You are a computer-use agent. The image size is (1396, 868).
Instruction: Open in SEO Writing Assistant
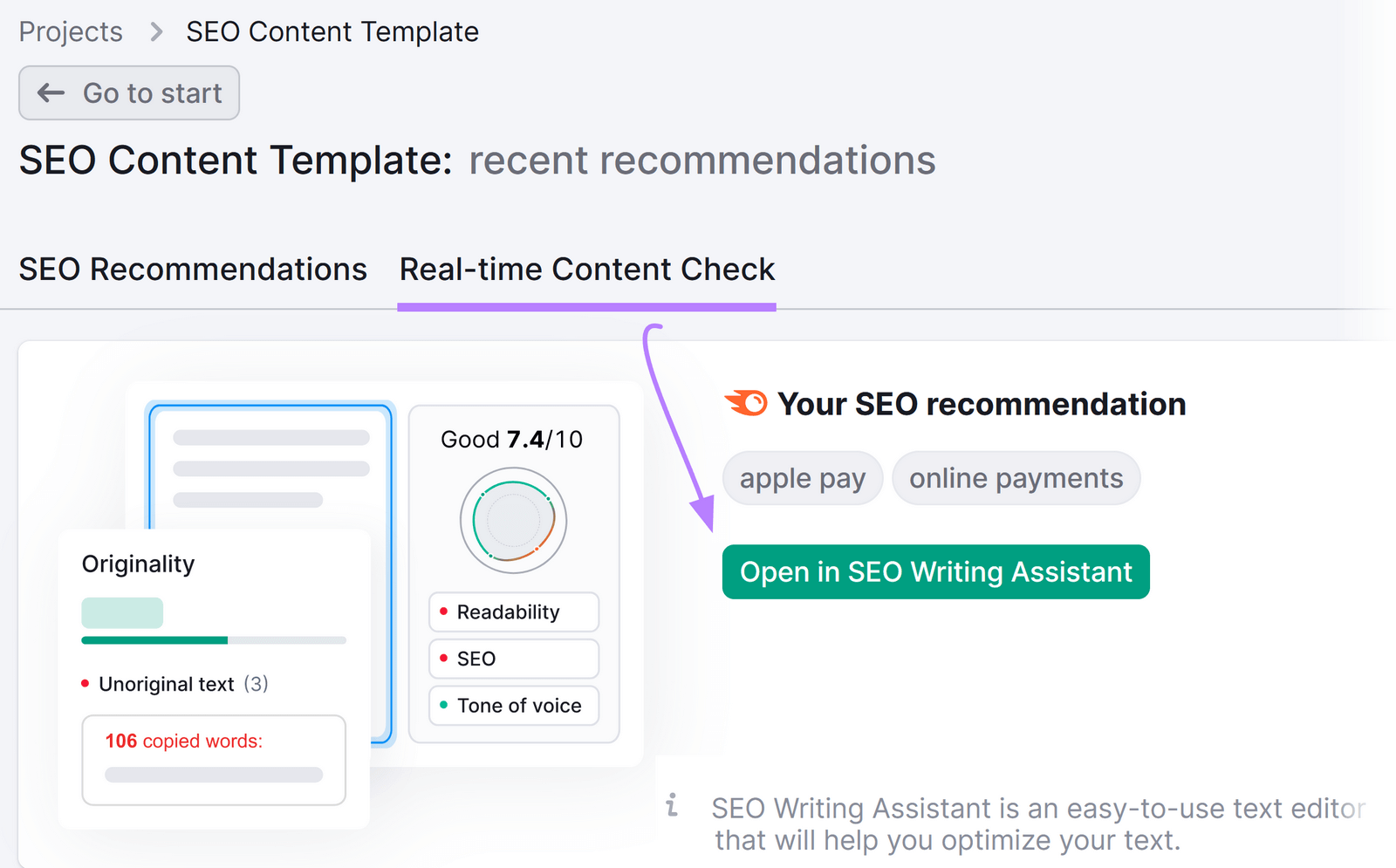935,571
